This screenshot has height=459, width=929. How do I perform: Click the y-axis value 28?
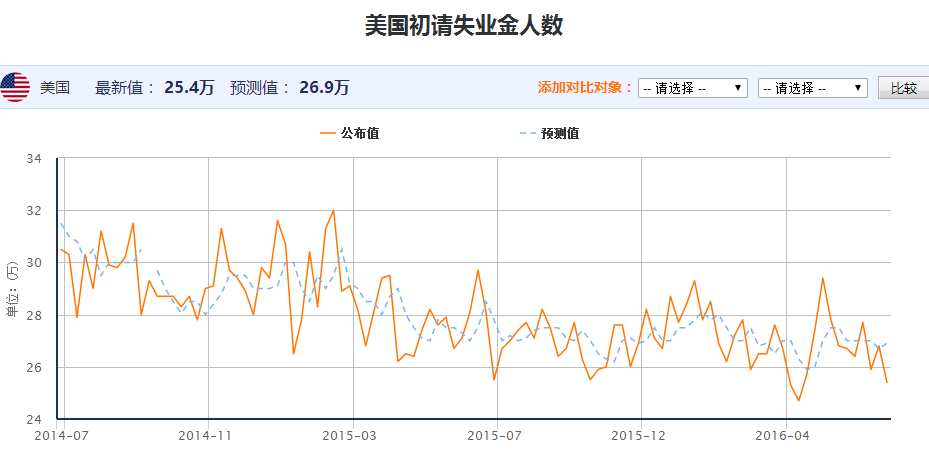click(x=34, y=315)
